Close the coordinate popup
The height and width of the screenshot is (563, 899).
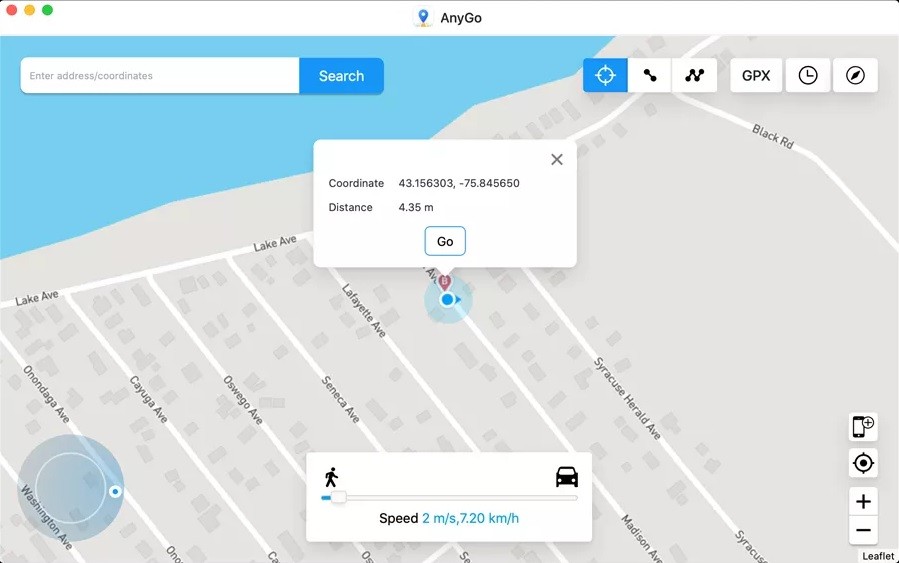tap(557, 159)
